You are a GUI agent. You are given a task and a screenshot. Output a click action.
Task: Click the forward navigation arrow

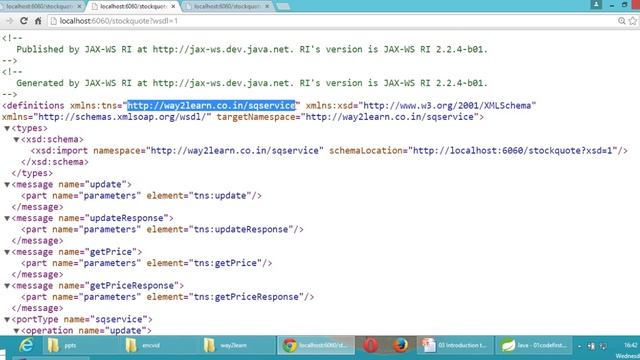click(x=9, y=21)
